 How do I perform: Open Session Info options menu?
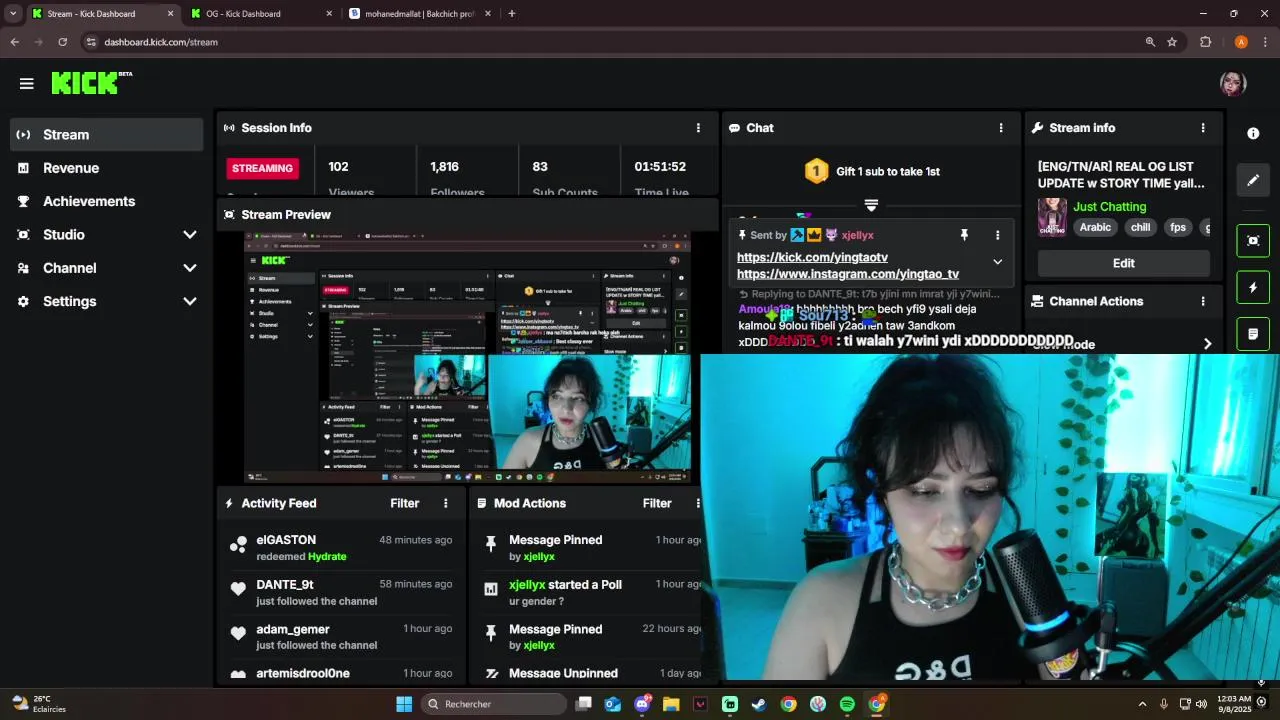pyautogui.click(x=698, y=128)
